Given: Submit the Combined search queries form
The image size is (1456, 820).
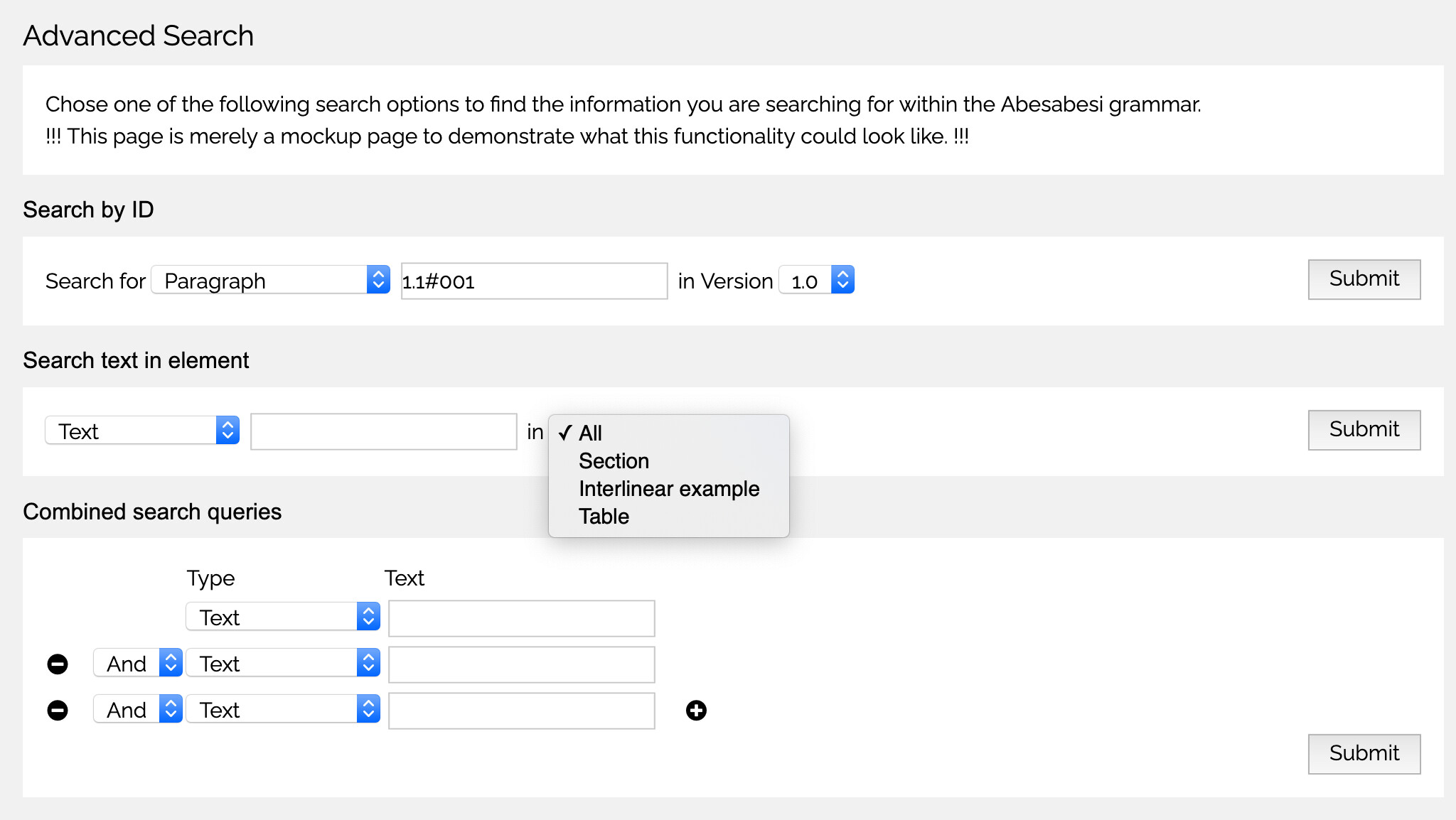Looking at the screenshot, I should pos(1364,754).
